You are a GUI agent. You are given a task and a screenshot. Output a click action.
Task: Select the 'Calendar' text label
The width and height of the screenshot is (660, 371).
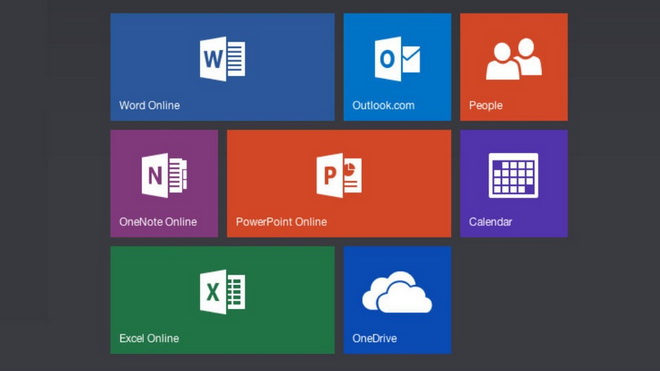(x=490, y=222)
